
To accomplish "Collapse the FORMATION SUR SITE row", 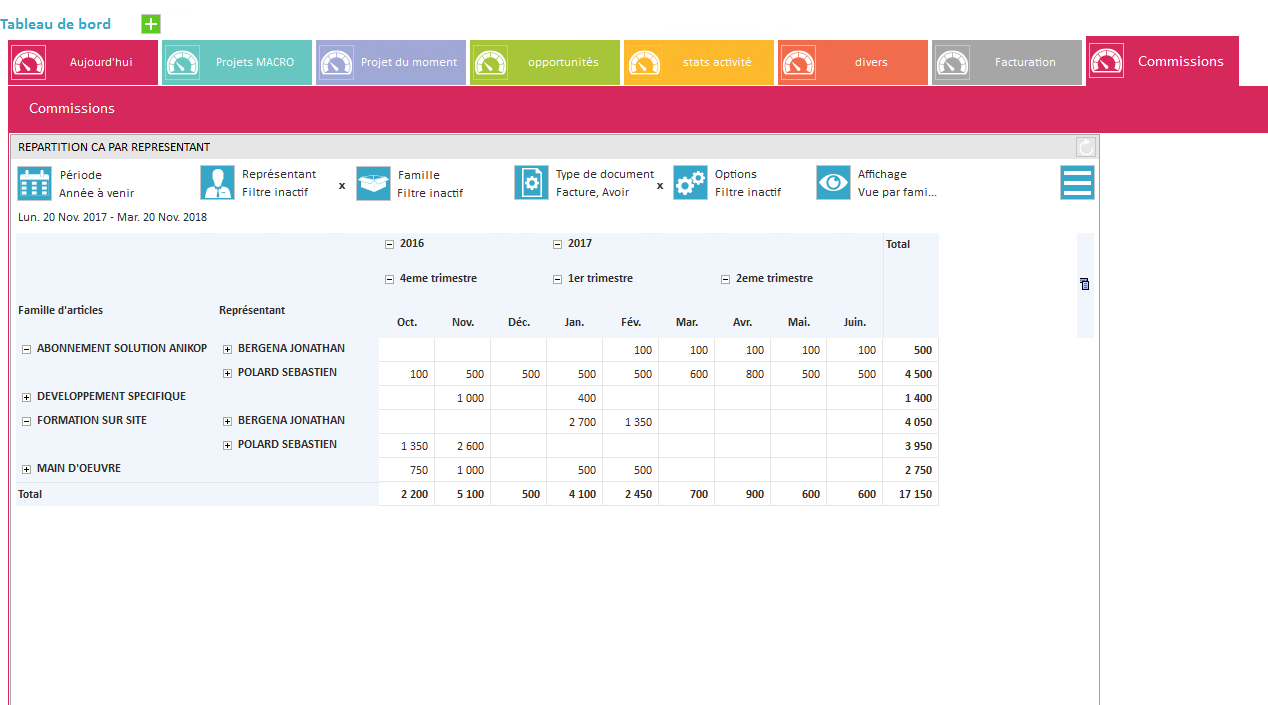I will (26, 421).
